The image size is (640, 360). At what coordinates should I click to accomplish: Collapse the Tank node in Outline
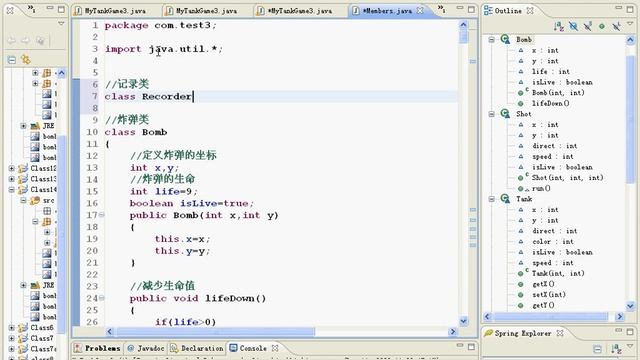point(492,199)
